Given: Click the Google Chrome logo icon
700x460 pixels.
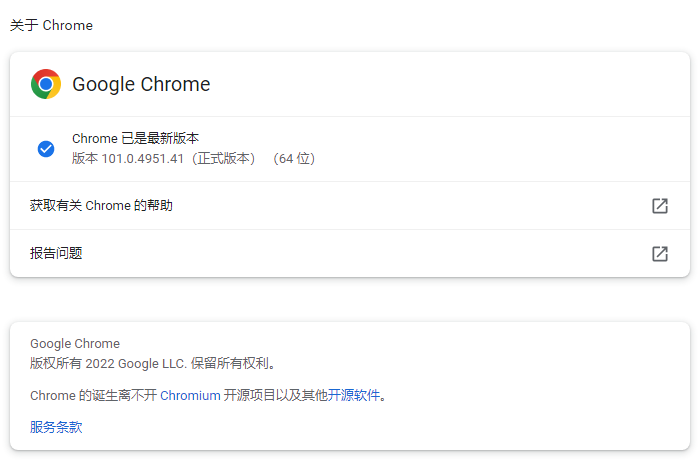Looking at the screenshot, I should pos(46,84).
